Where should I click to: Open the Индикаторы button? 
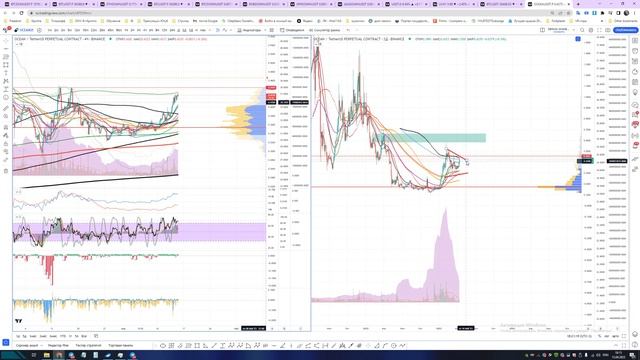pyautogui.click(x=249, y=30)
